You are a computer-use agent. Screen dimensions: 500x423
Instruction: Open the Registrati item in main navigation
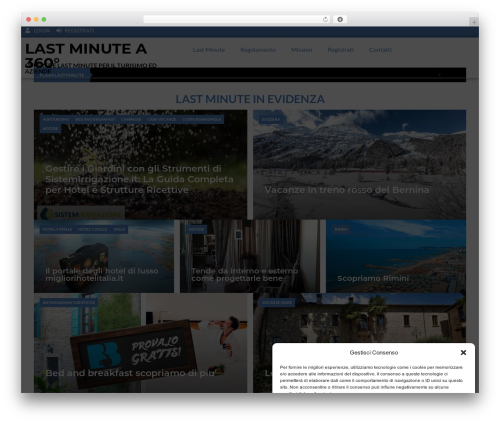[340, 50]
